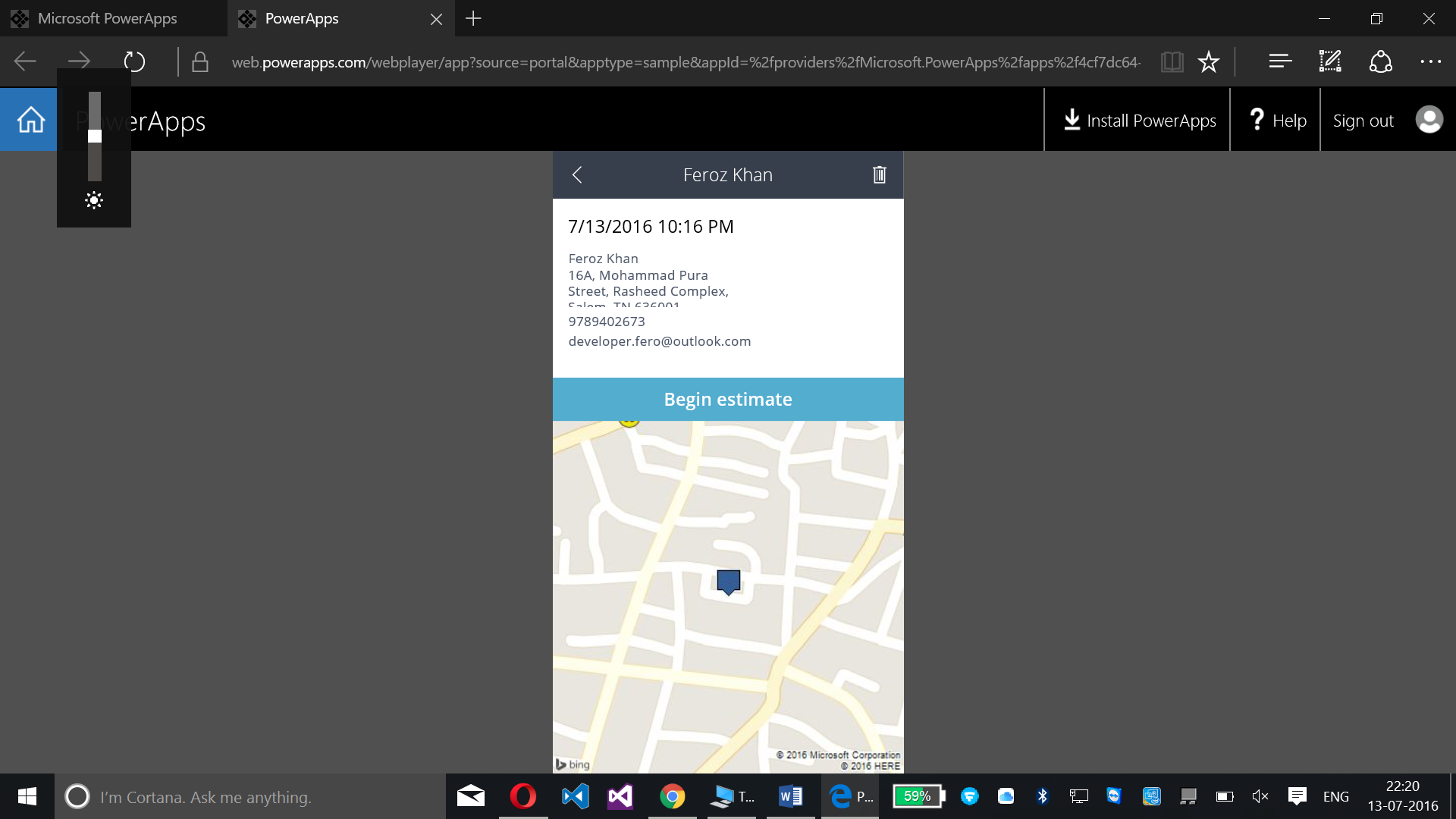Open the Mail app from taskbar
Screen dimensions: 1456x819
(x=471, y=796)
